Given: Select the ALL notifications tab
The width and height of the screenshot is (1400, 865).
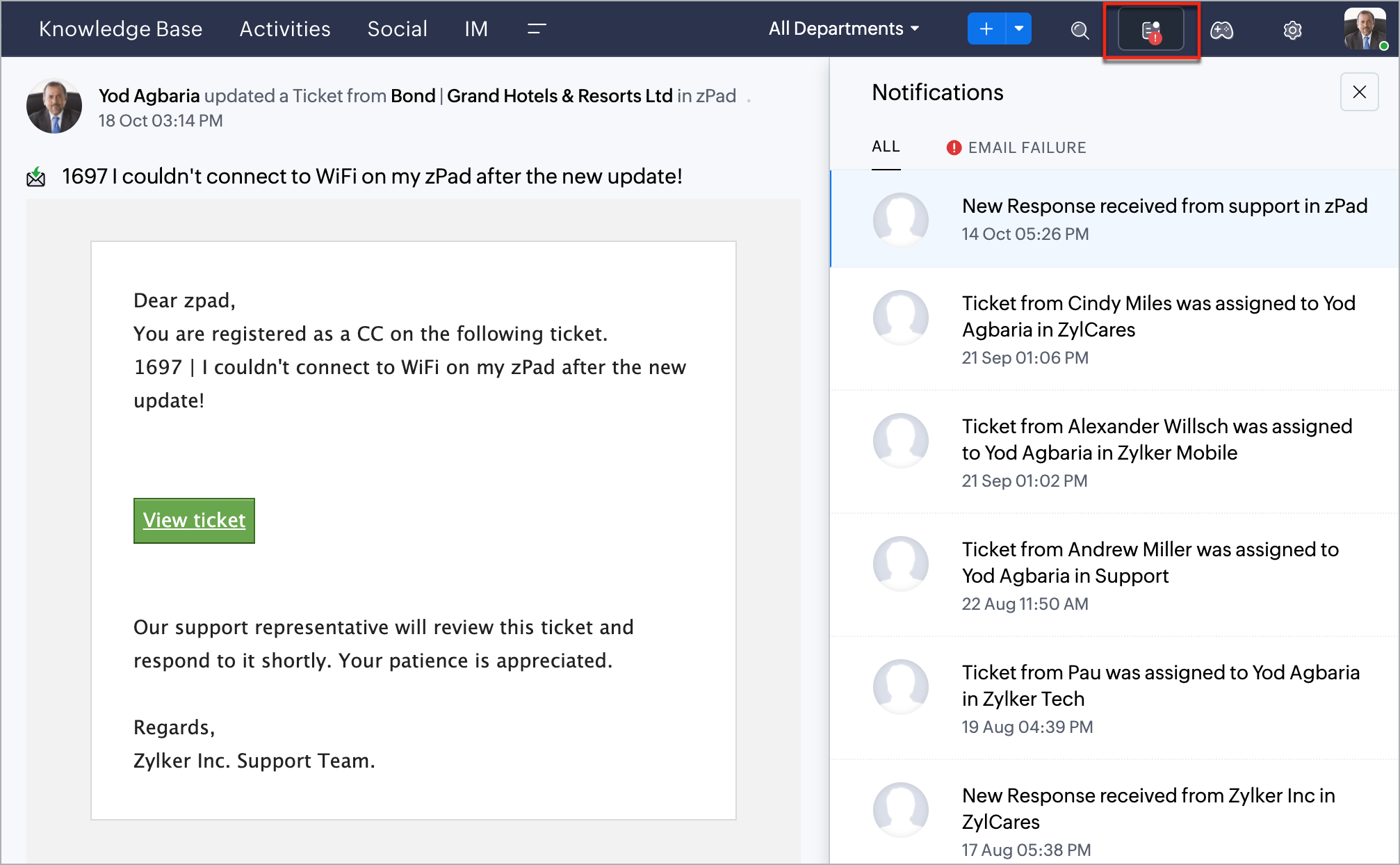Looking at the screenshot, I should pos(886,147).
